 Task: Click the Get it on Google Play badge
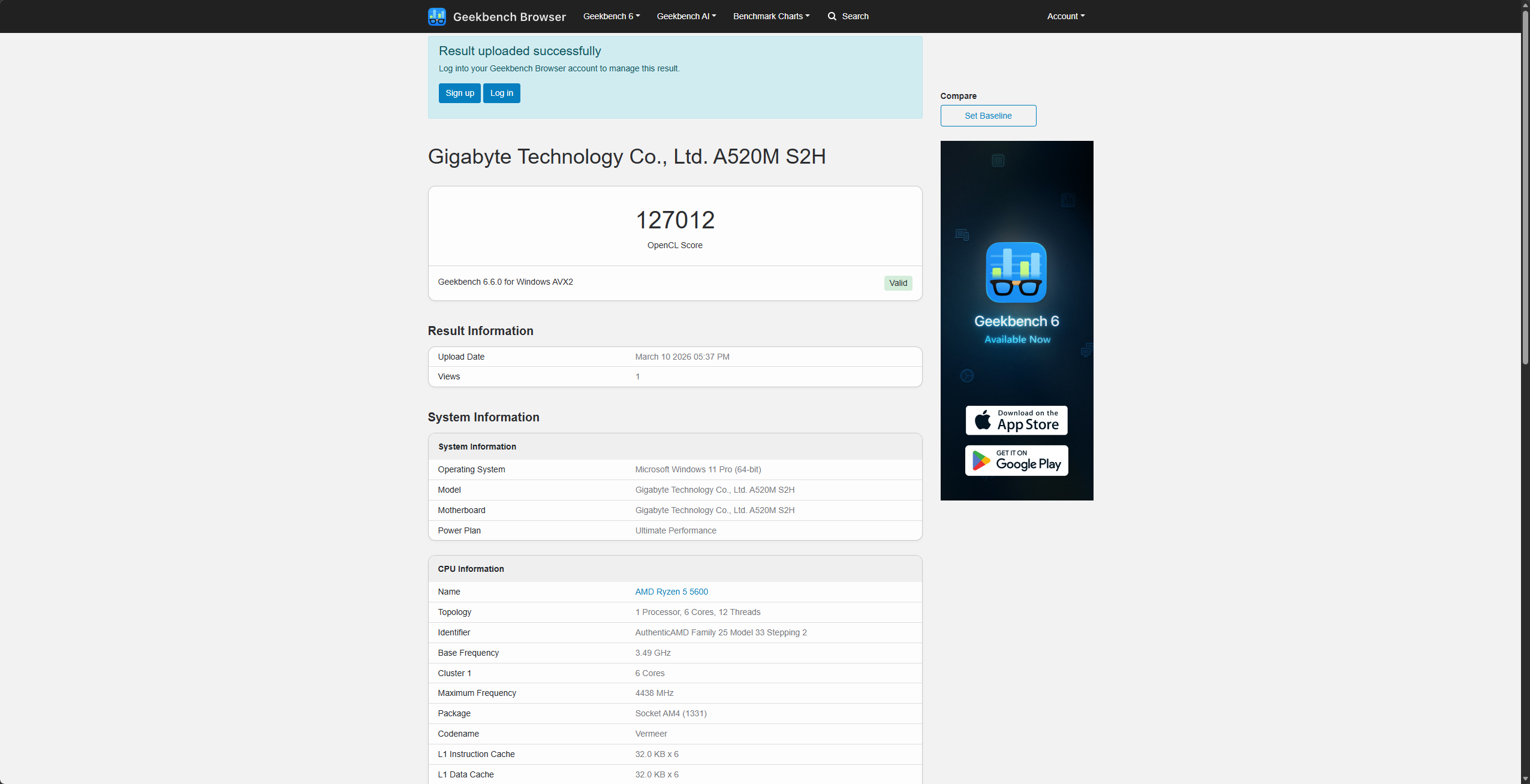[x=1016, y=460]
